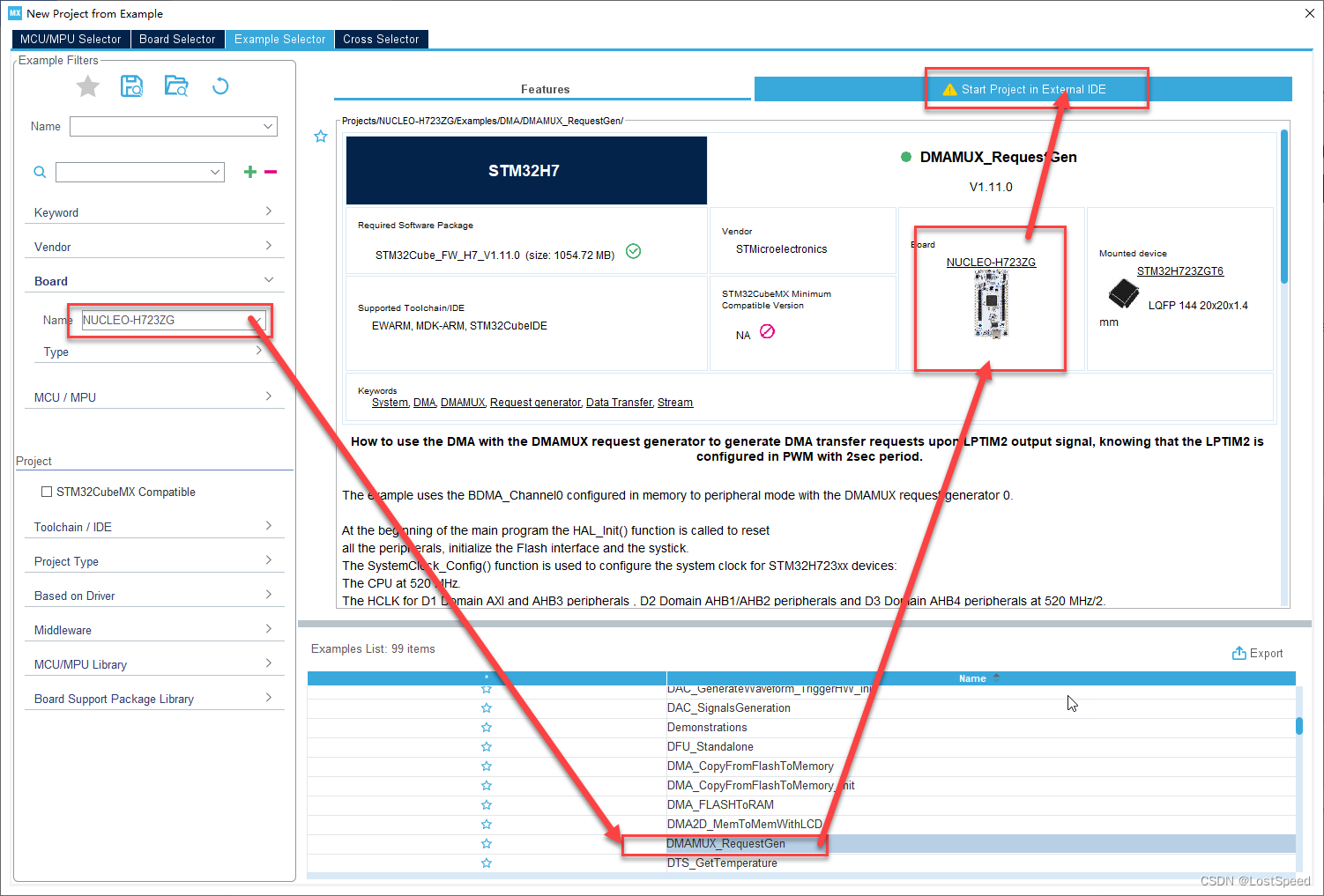The height and width of the screenshot is (896, 1324).
Task: Click the STM32H723ZGT6 chip package icon
Action: tap(1123, 293)
